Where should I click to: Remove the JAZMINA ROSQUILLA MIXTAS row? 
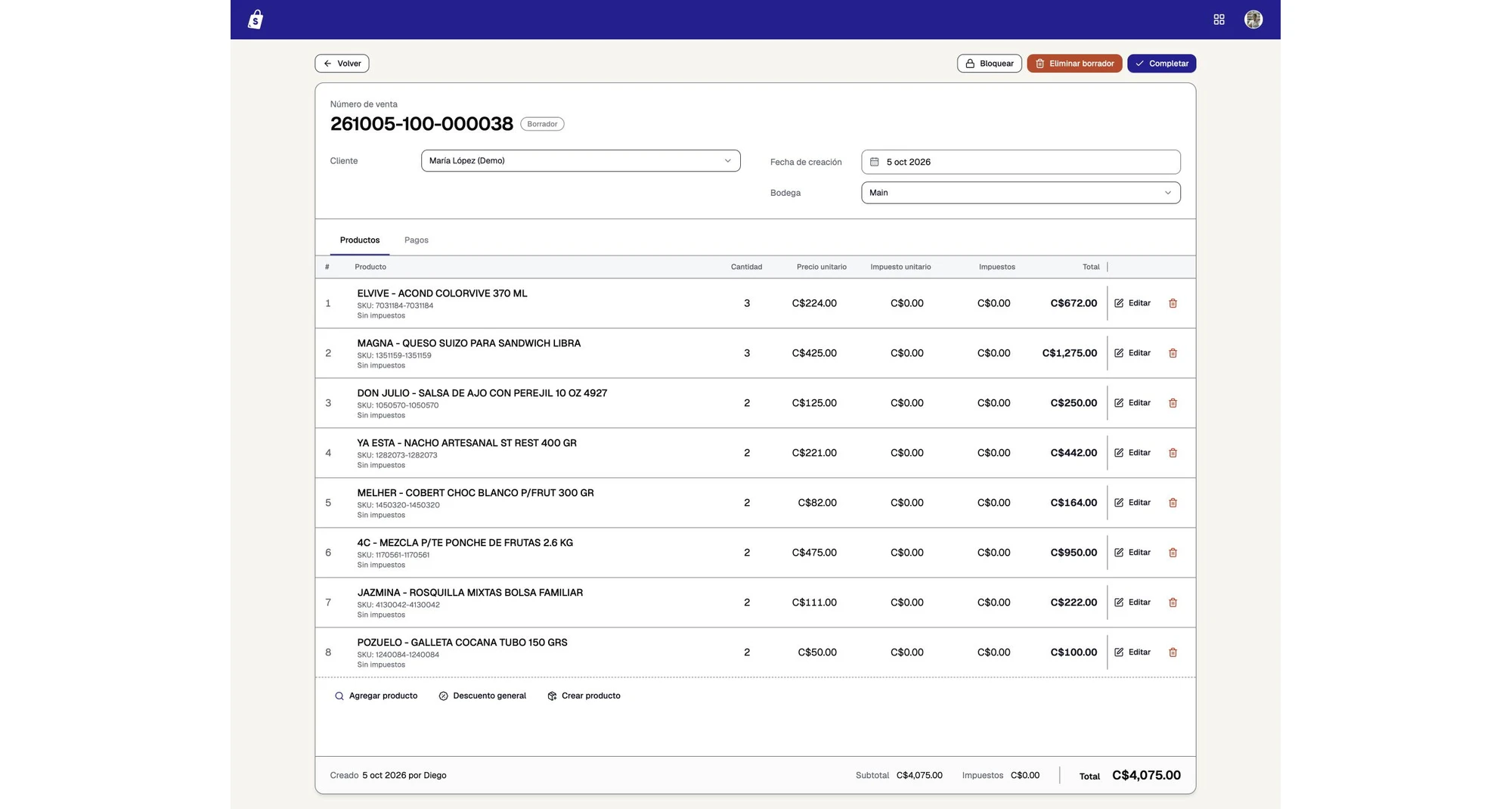pos(1173,603)
